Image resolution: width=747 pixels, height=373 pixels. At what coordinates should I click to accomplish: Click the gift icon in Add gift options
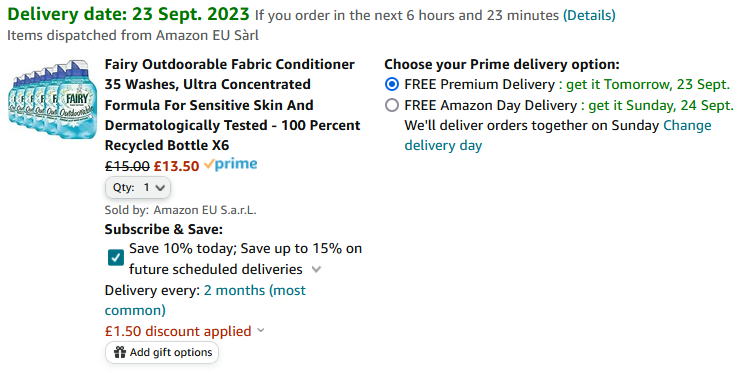click(120, 353)
